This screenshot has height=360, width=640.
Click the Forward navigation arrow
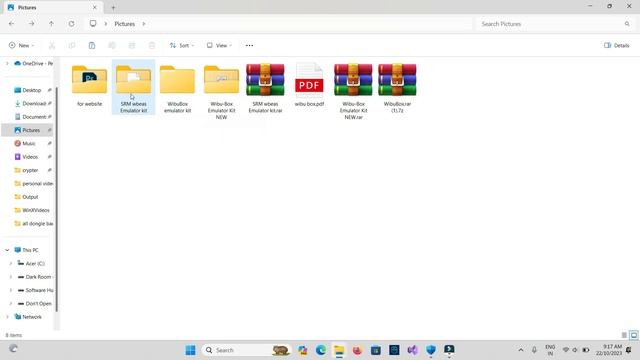(x=31, y=24)
